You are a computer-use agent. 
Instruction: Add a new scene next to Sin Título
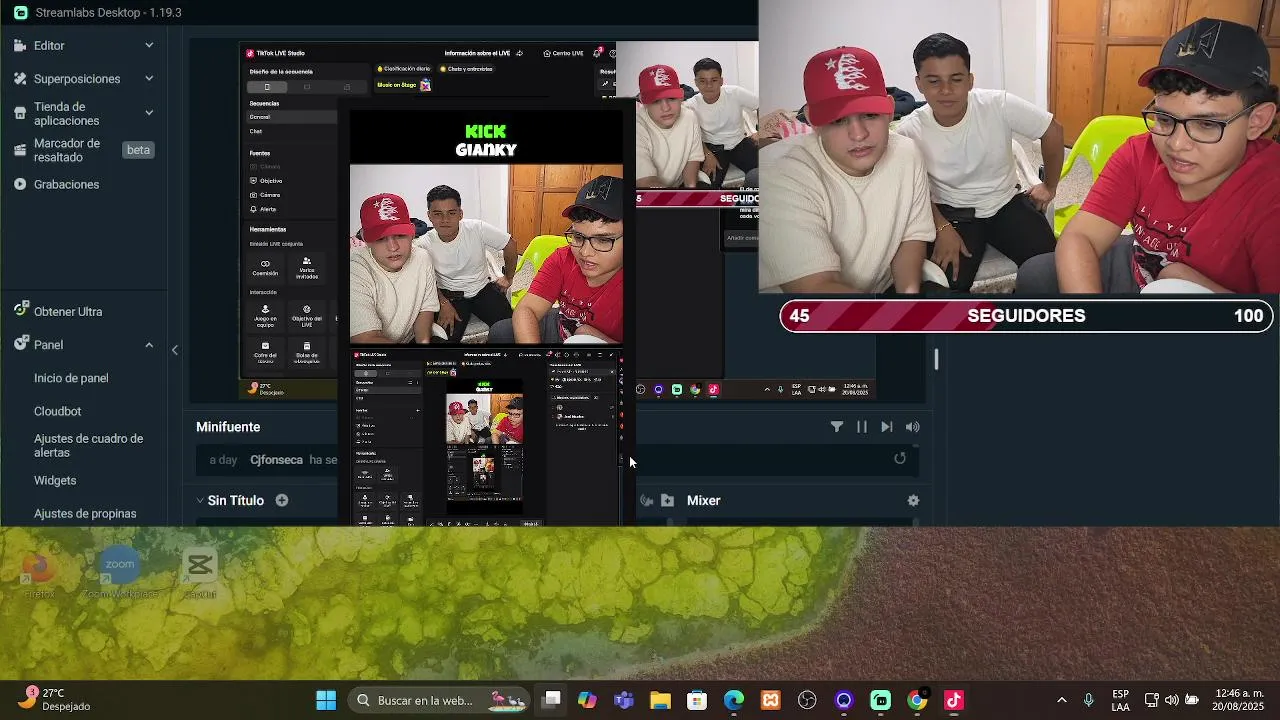(282, 500)
